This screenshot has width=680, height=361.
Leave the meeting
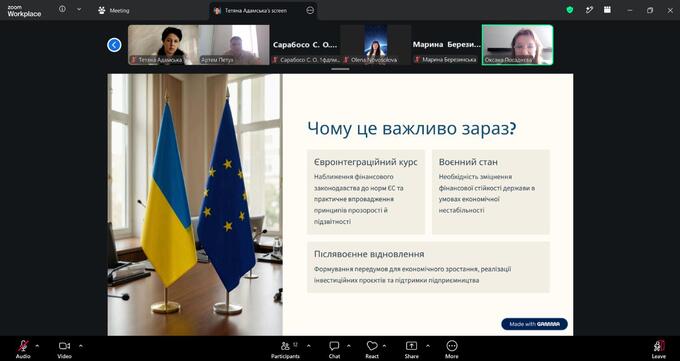[659, 349]
